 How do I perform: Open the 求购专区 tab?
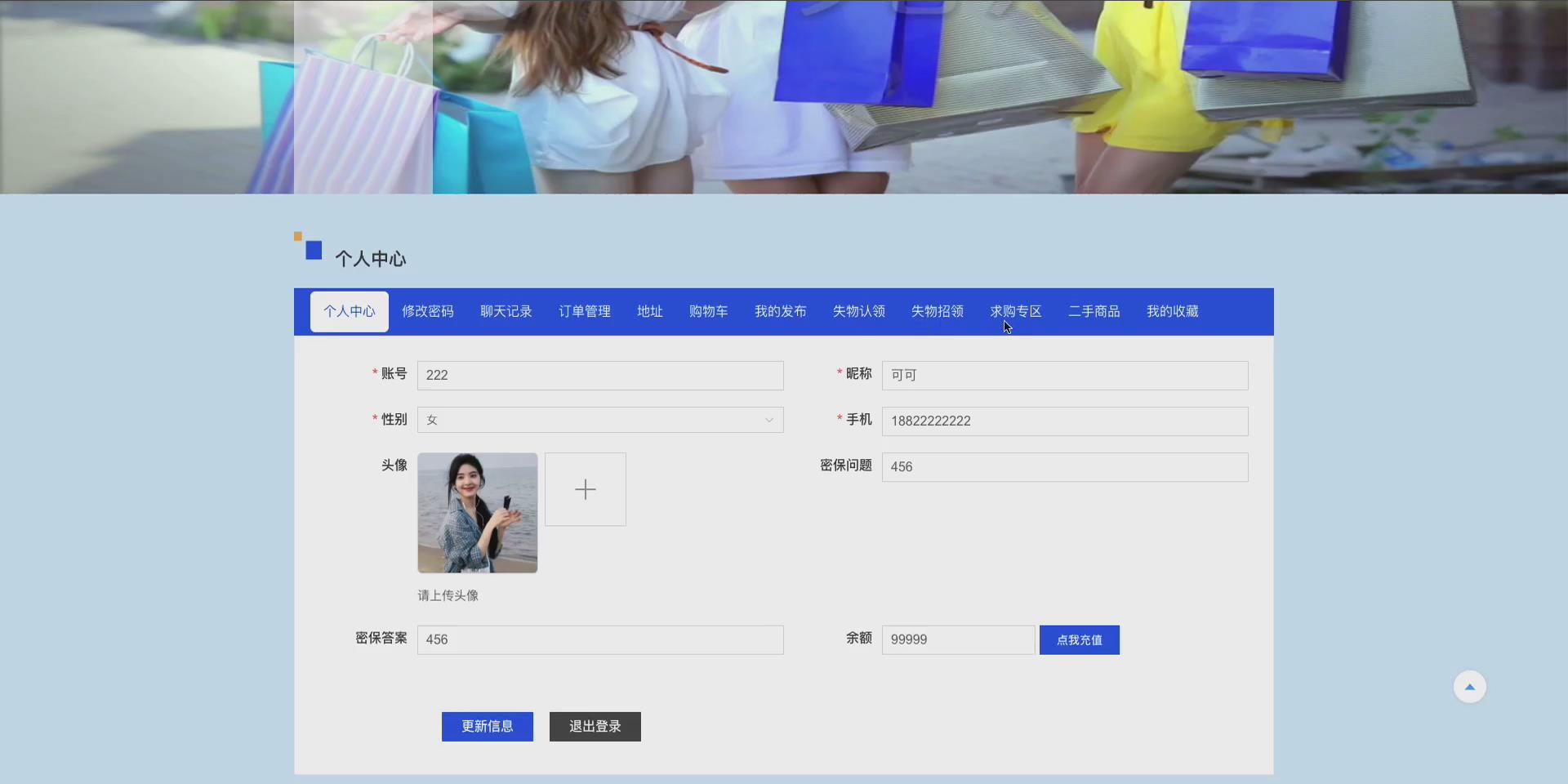click(1014, 311)
